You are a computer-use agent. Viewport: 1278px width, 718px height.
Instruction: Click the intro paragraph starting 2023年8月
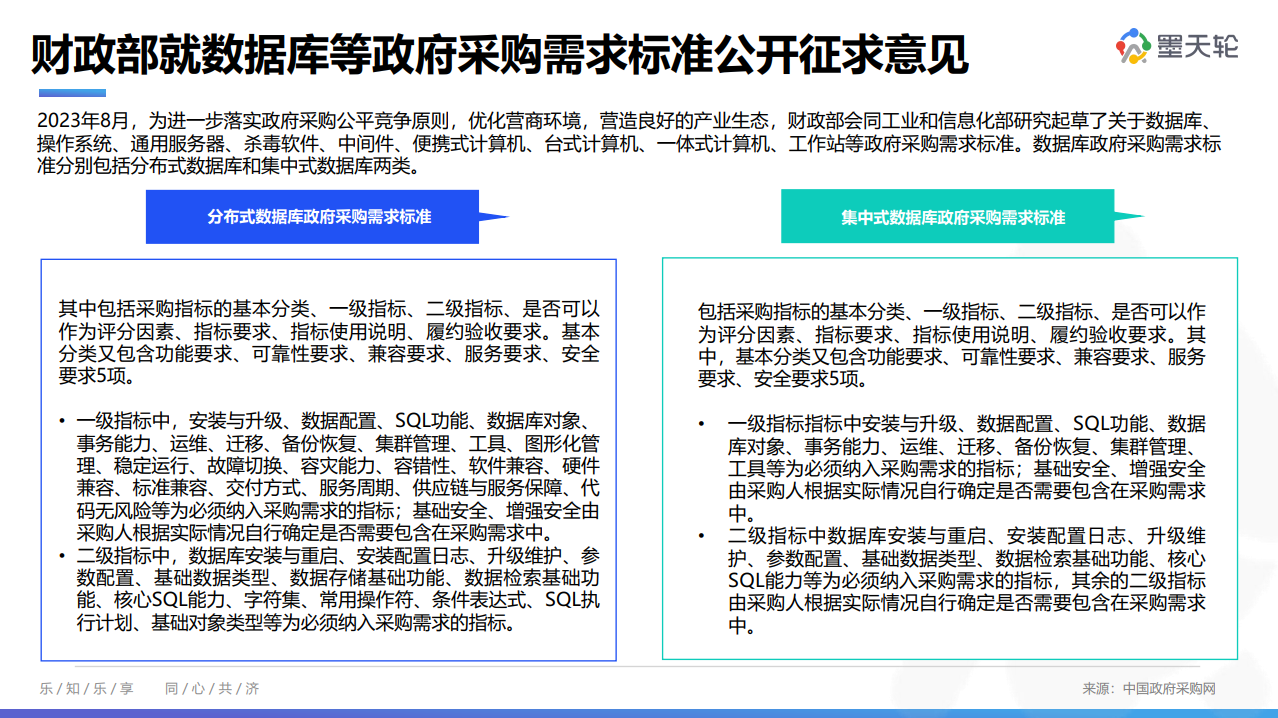628,143
